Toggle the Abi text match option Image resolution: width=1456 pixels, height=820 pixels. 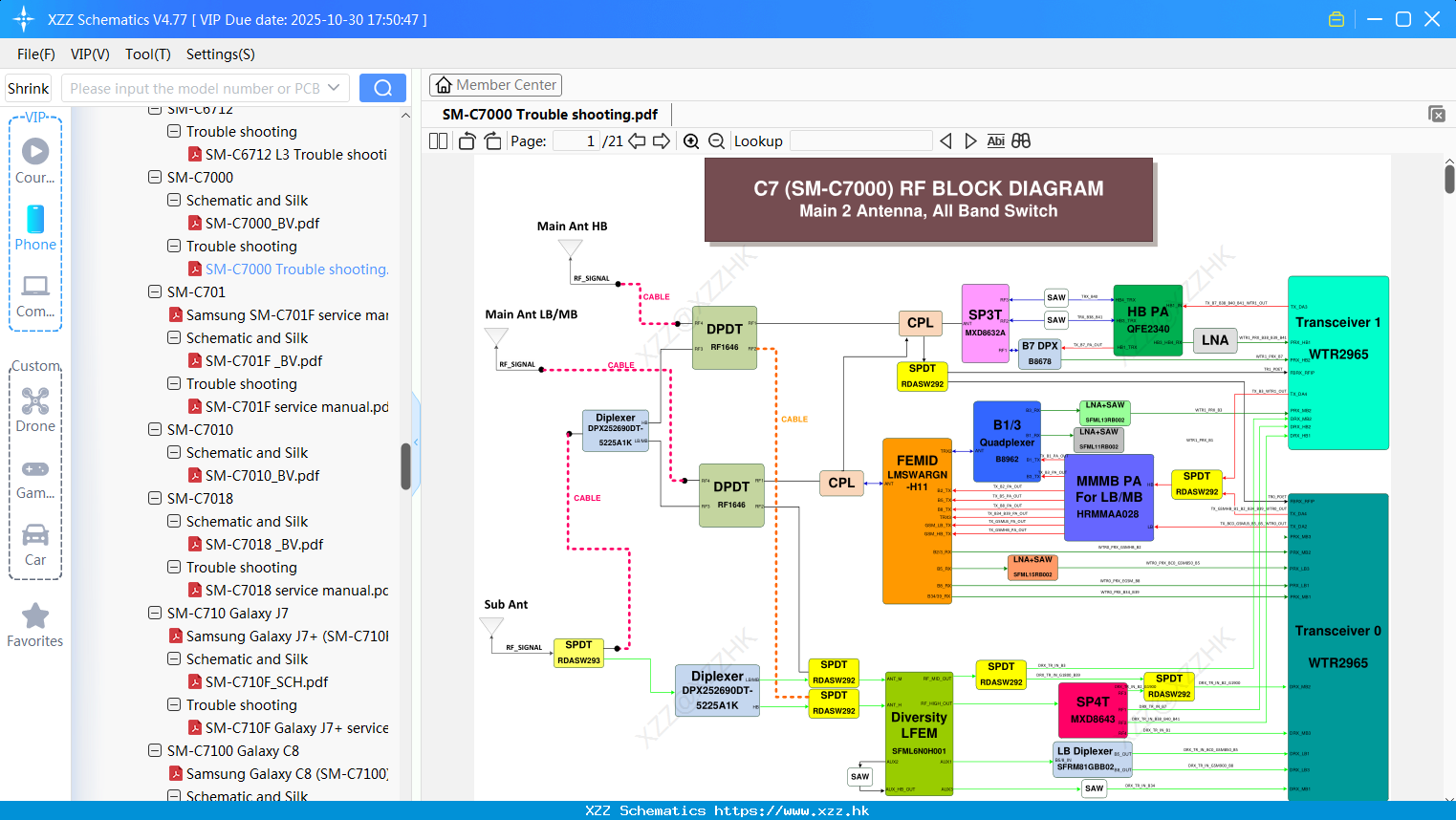(995, 140)
